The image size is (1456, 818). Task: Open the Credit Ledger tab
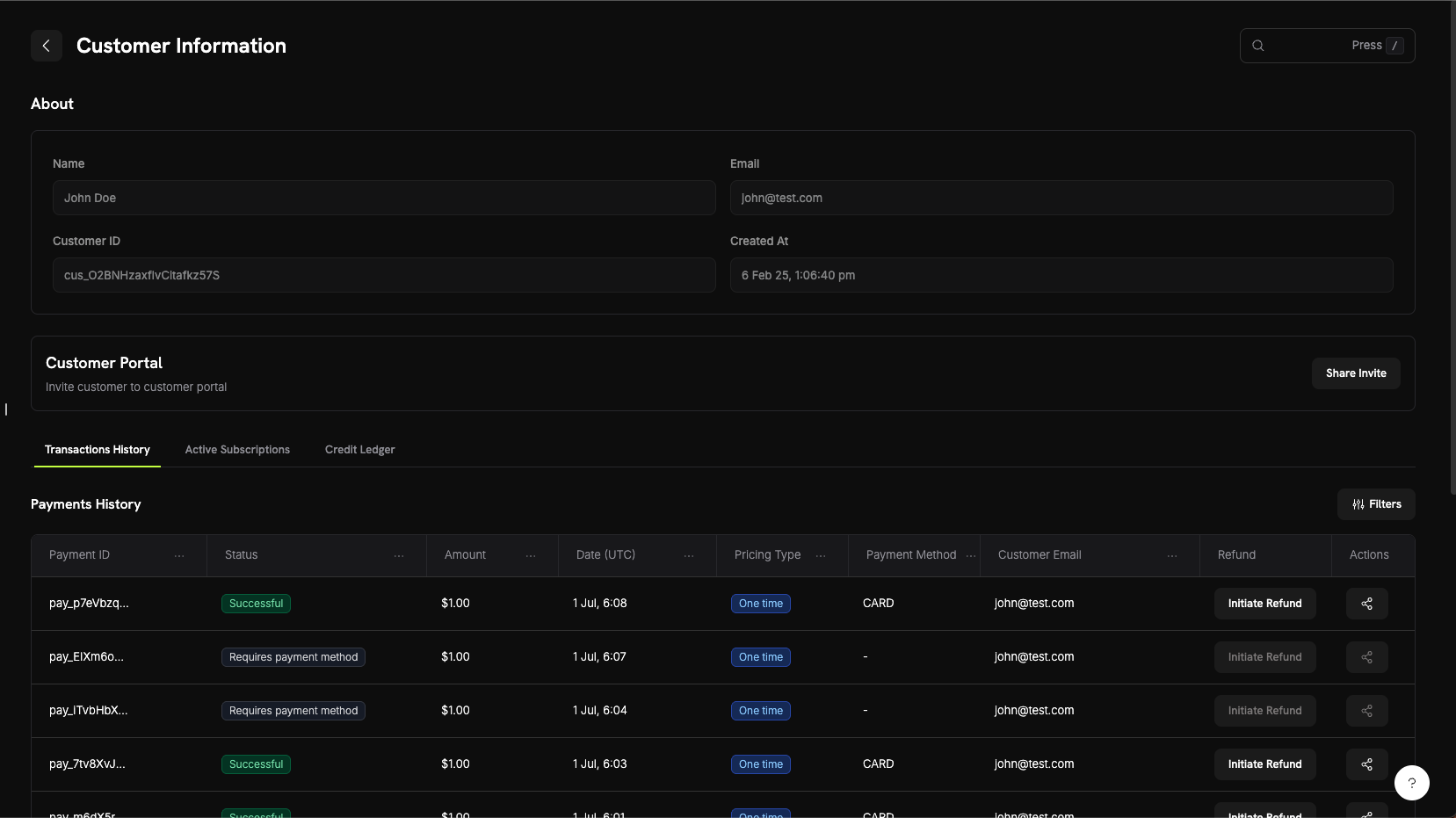click(x=359, y=449)
